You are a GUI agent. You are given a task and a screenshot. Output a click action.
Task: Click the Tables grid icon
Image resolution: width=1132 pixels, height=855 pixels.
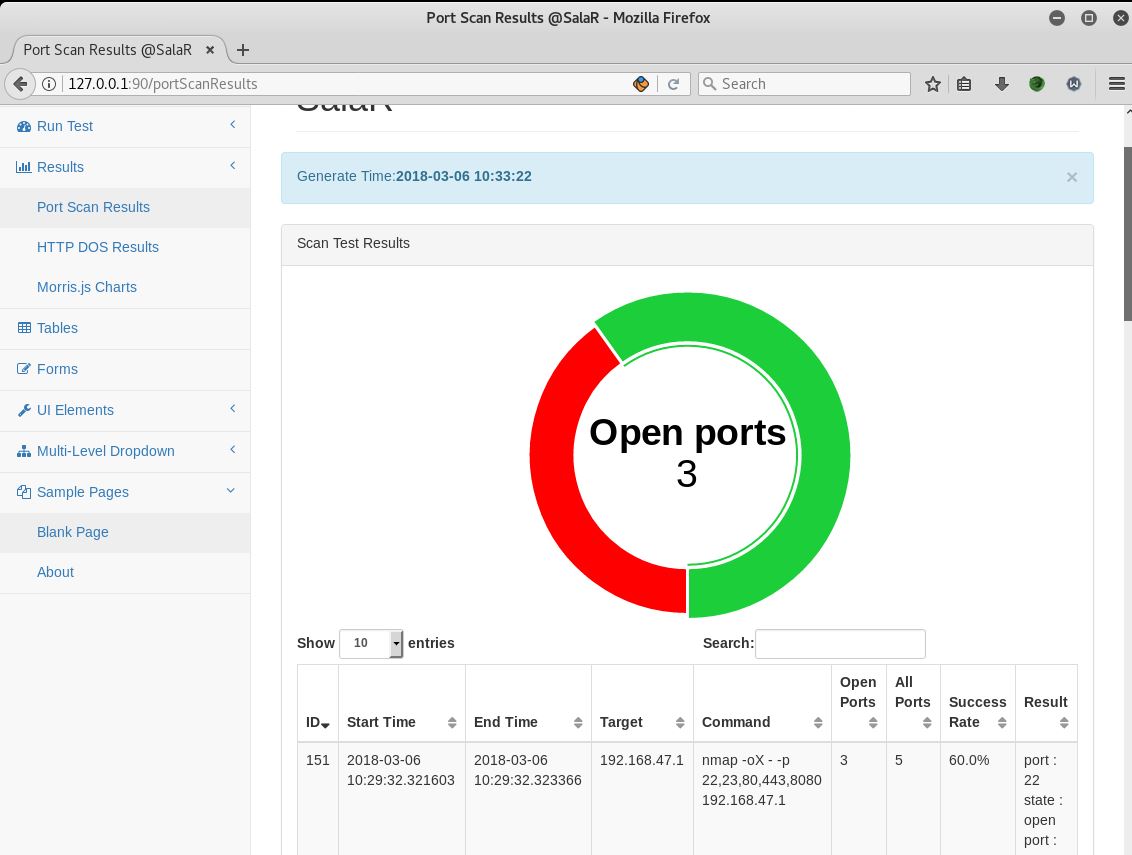[24, 328]
